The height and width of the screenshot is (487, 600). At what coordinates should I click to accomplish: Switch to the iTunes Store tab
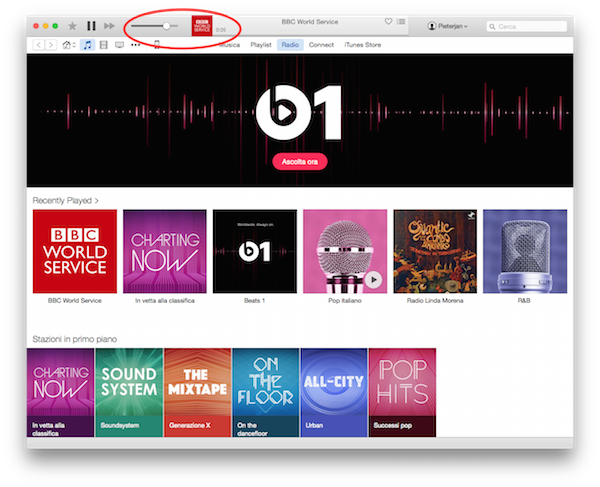363,45
